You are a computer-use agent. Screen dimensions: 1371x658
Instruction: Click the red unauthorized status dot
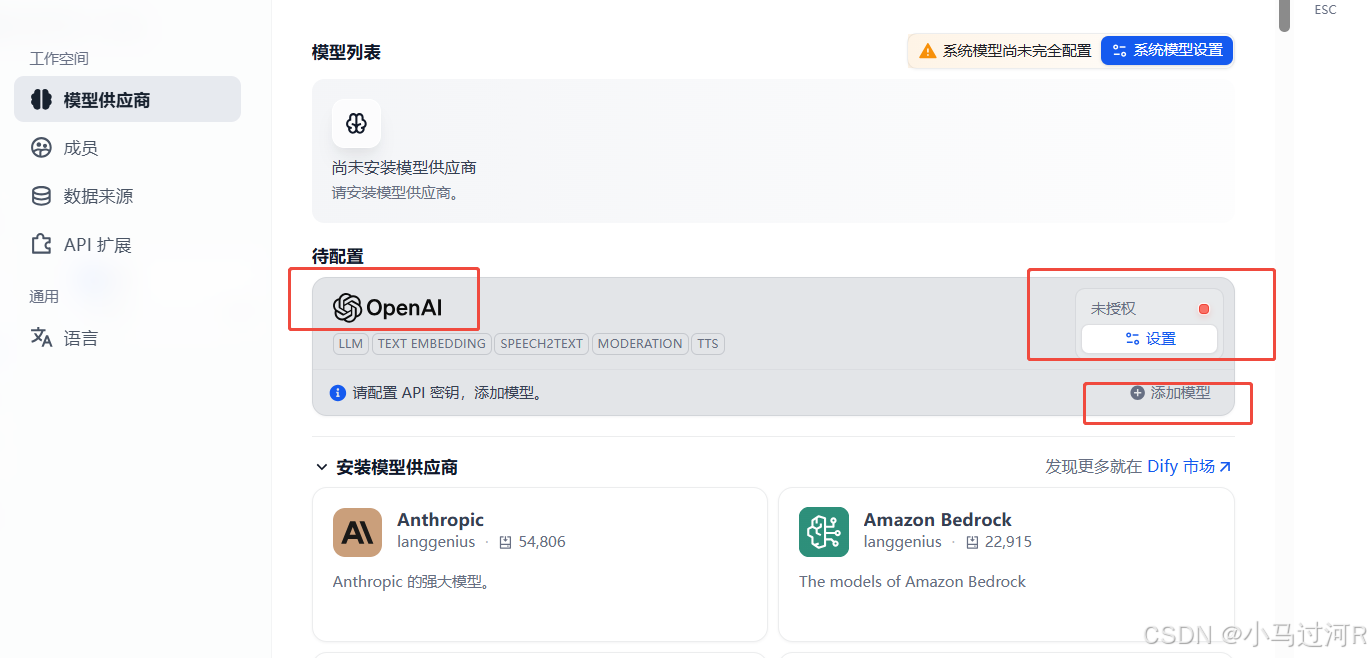tap(1204, 309)
